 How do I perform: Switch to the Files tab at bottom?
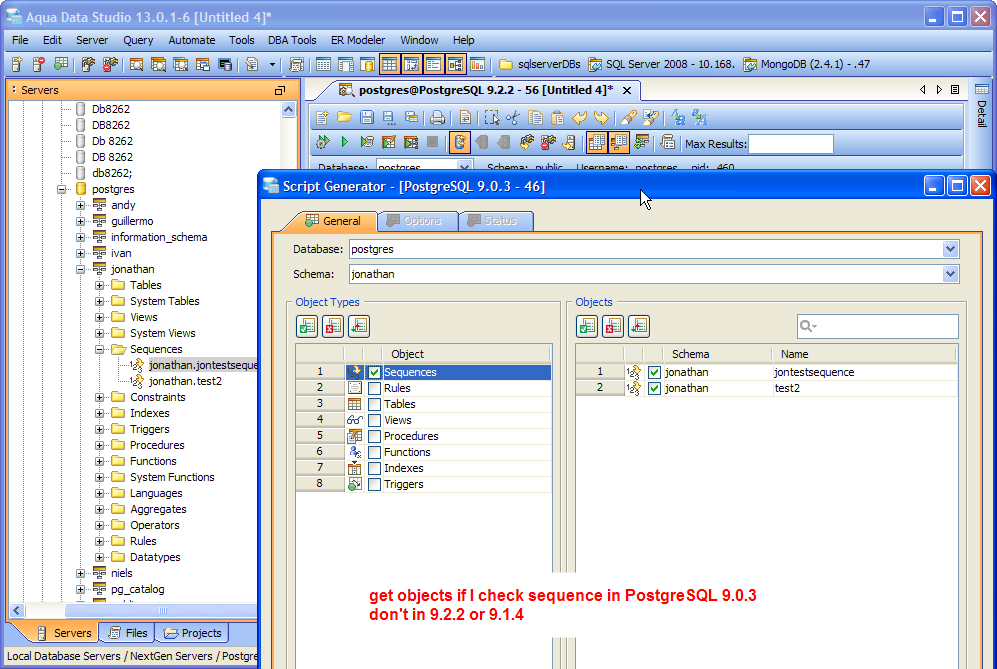[x=128, y=633]
